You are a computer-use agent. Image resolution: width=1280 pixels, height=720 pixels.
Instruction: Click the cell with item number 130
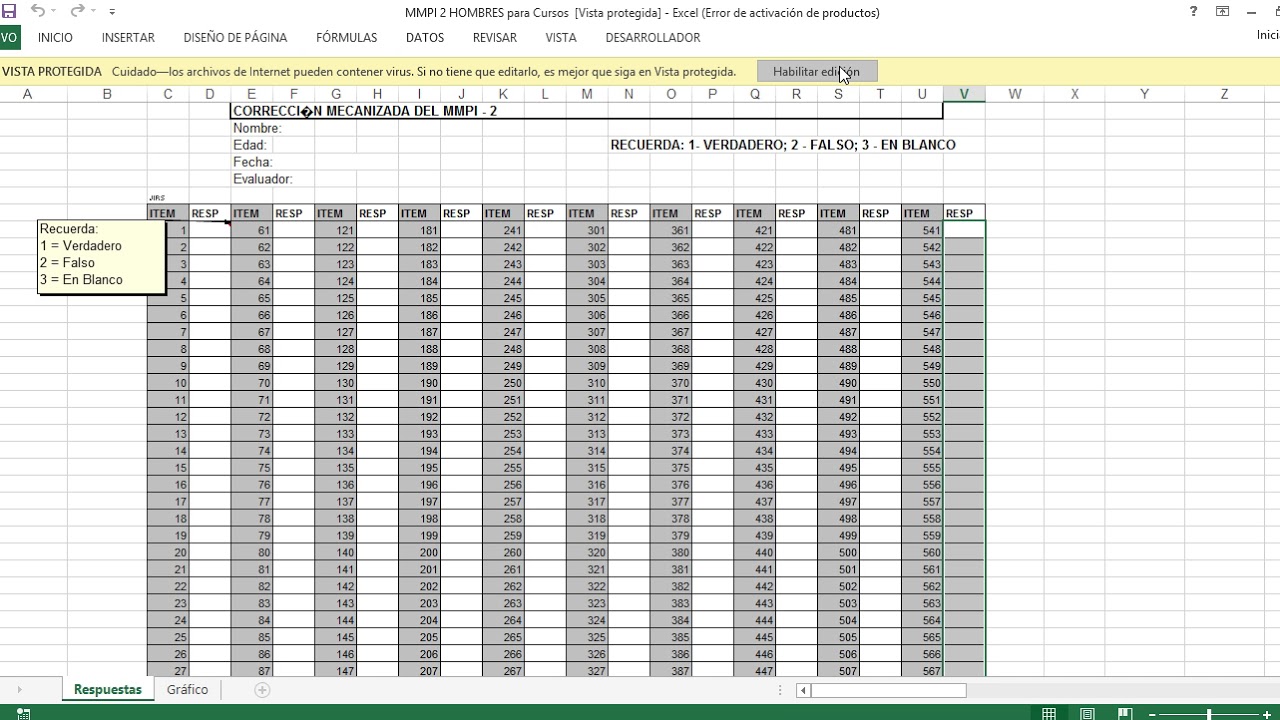pos(335,383)
